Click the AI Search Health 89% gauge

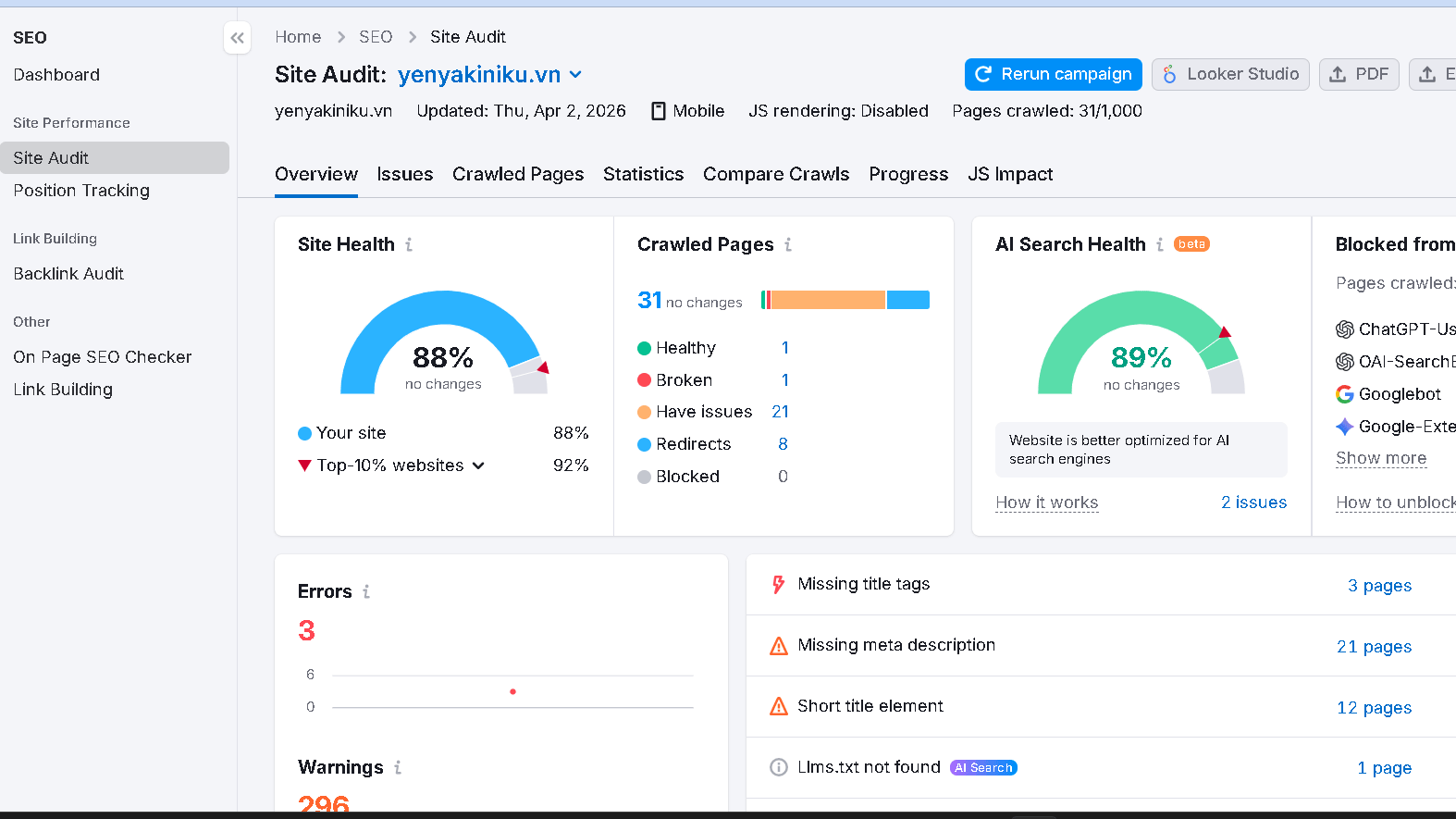(x=1141, y=342)
